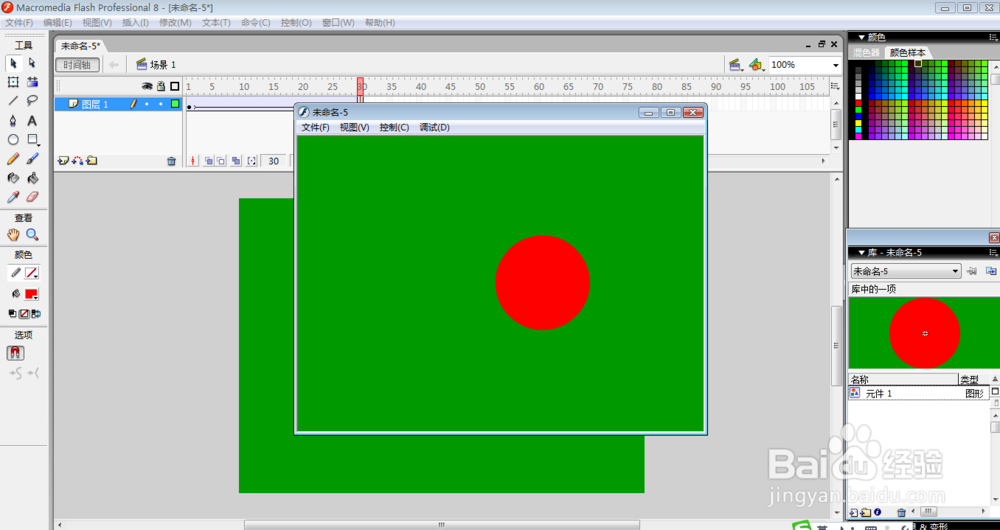Image resolution: width=1000 pixels, height=530 pixels.
Task: Open the 修改(M) menu
Action: point(175,22)
